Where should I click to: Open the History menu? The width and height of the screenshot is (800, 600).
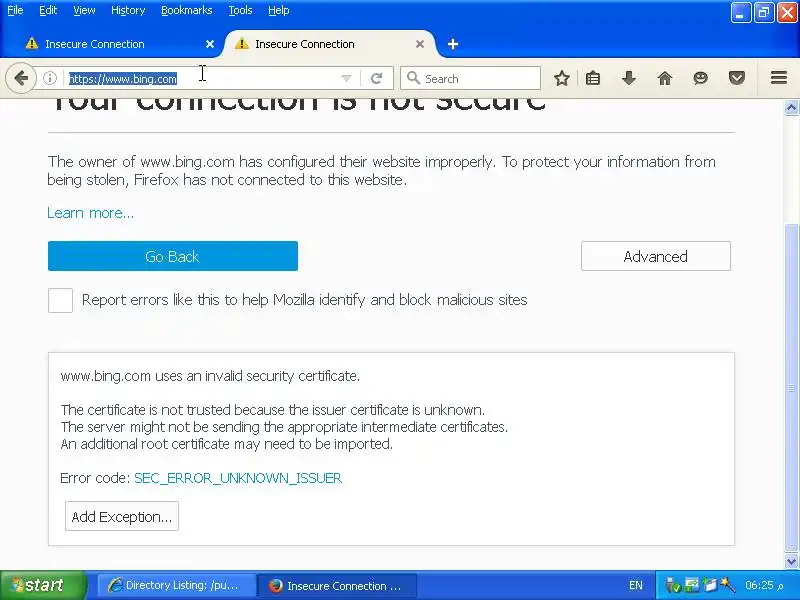pos(128,10)
